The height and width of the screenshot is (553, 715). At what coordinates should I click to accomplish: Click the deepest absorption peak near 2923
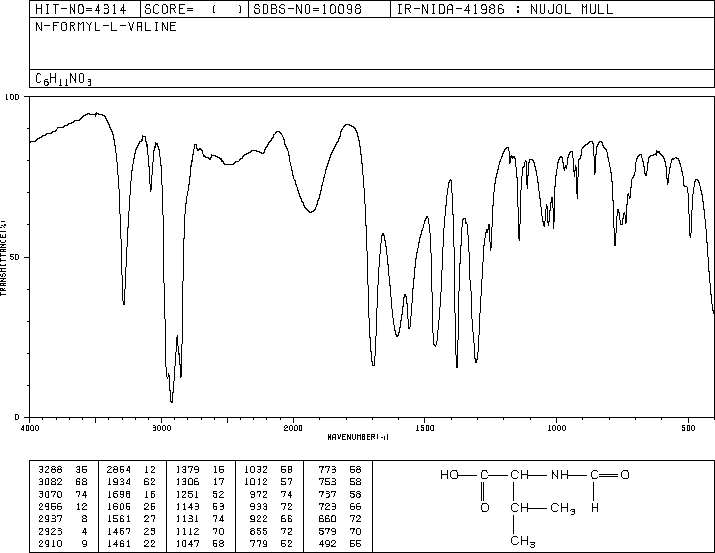(x=171, y=401)
